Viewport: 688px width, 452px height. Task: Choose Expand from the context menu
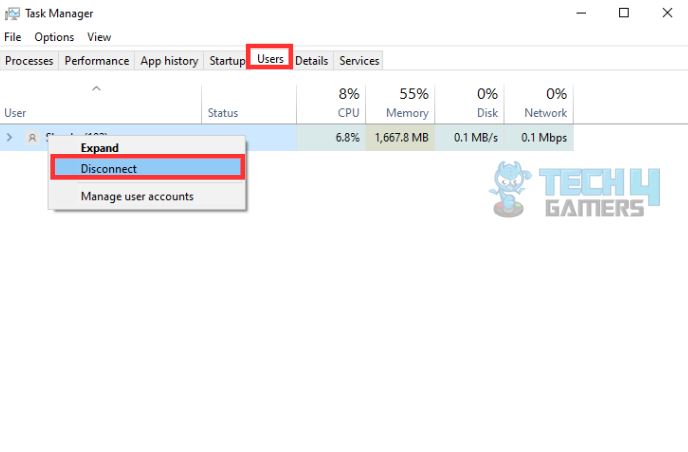[x=100, y=148]
